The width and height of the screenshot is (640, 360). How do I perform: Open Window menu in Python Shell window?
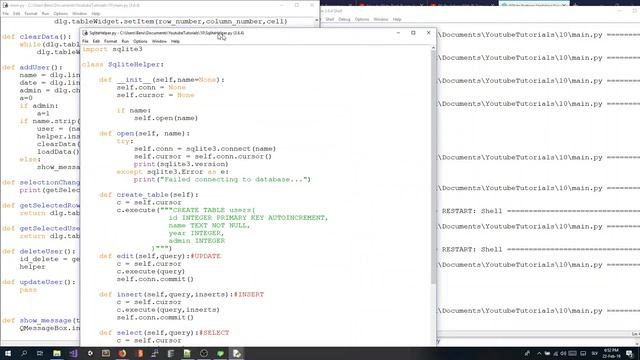(381, 19)
